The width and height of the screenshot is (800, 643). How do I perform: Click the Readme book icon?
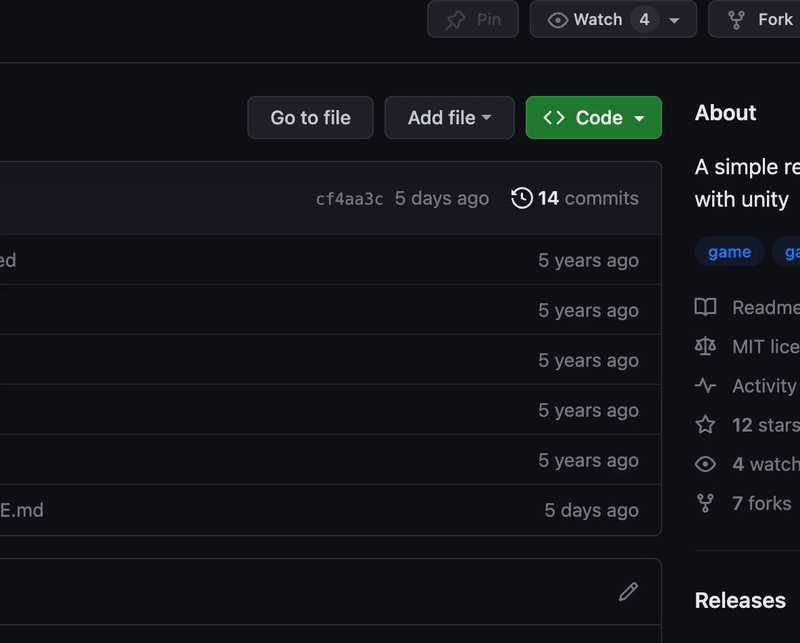[x=706, y=307]
